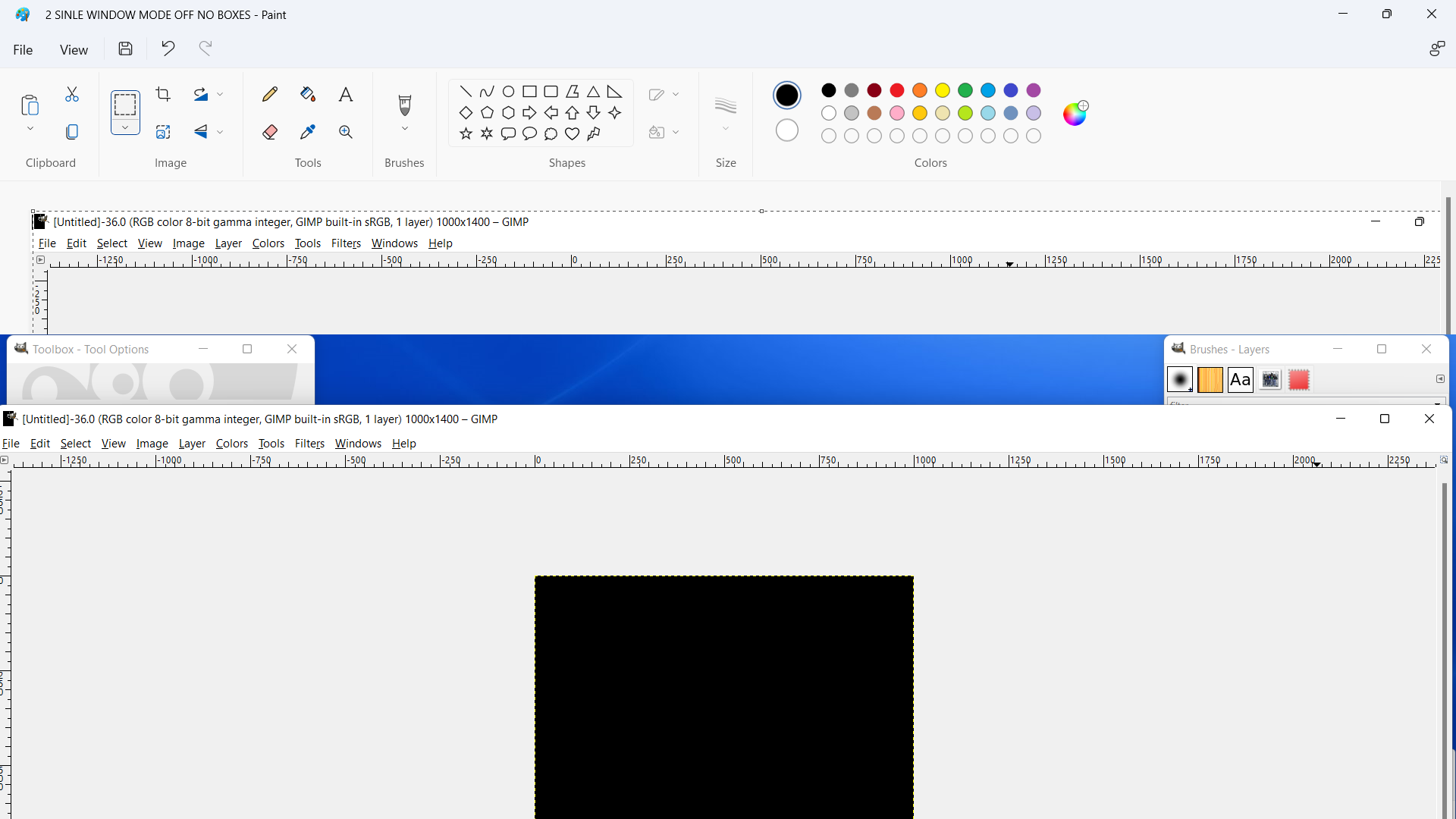Viewport: 1456px width, 819px height.
Task: Click the black canvas in GIMP window
Action: [x=724, y=697]
